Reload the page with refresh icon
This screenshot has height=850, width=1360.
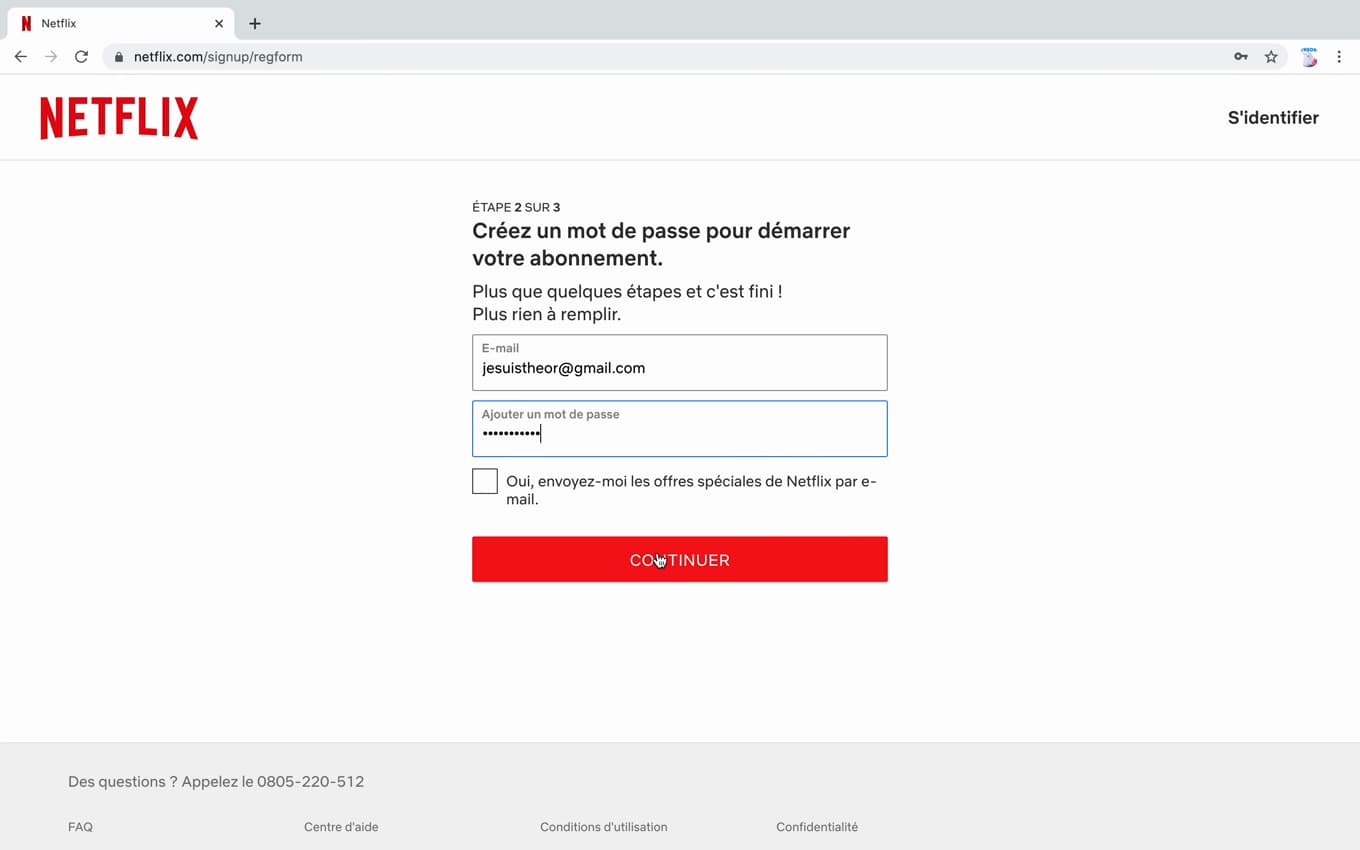coord(82,57)
